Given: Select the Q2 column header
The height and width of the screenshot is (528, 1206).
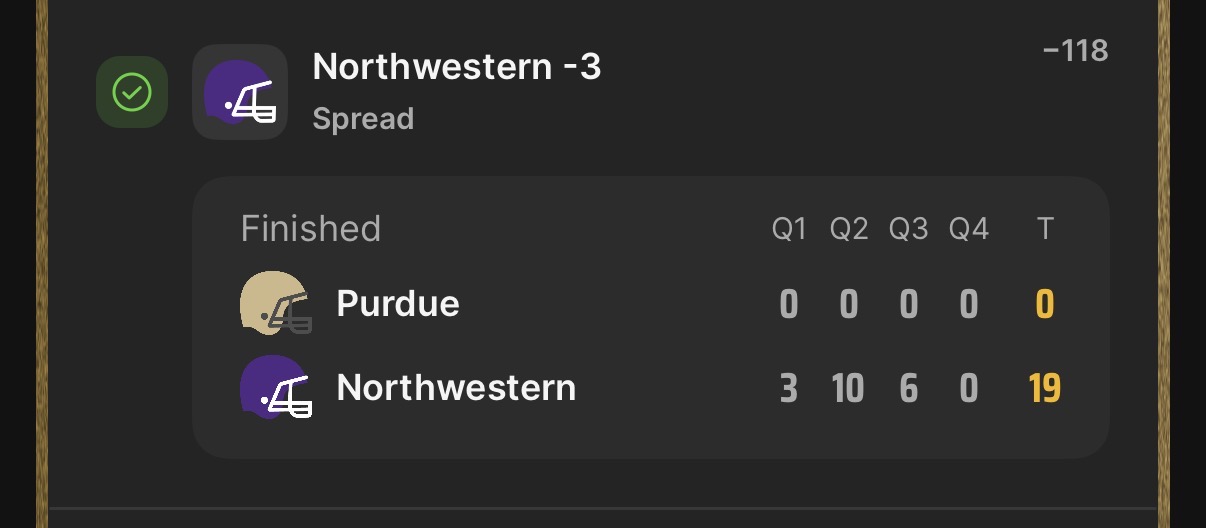Looking at the screenshot, I should [x=849, y=230].
